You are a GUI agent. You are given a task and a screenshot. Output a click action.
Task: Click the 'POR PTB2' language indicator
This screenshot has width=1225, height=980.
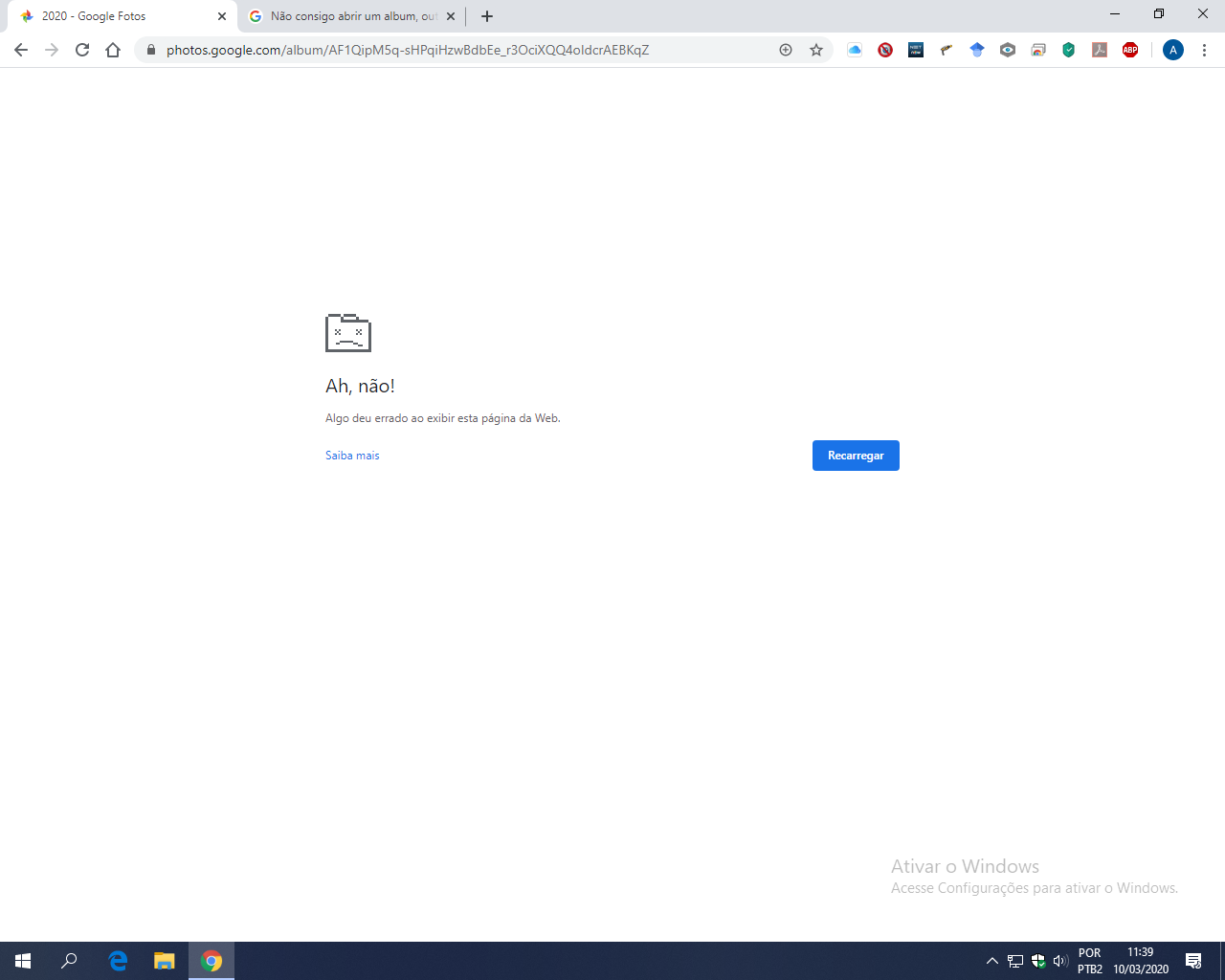[1090, 961]
